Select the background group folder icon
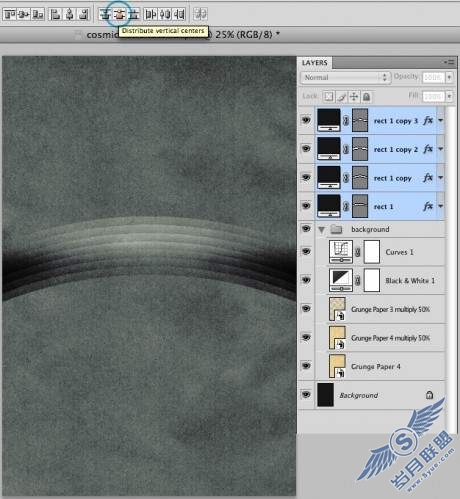460x499 pixels. click(336, 229)
